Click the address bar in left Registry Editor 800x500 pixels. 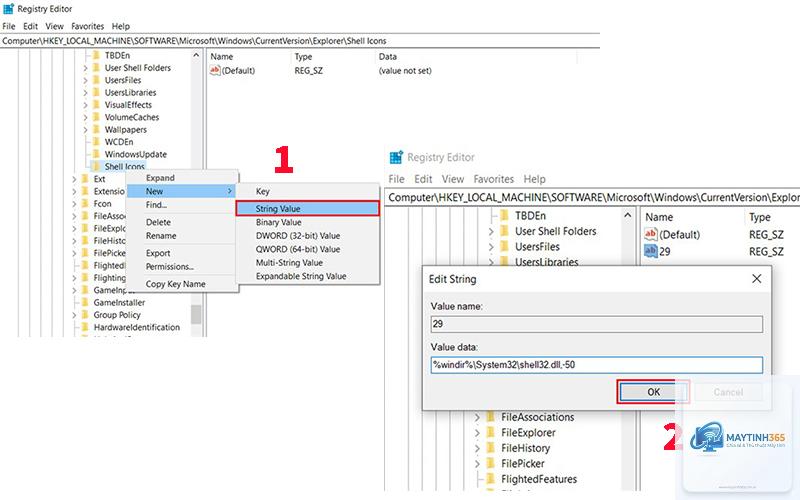pyautogui.click(x=300, y=41)
